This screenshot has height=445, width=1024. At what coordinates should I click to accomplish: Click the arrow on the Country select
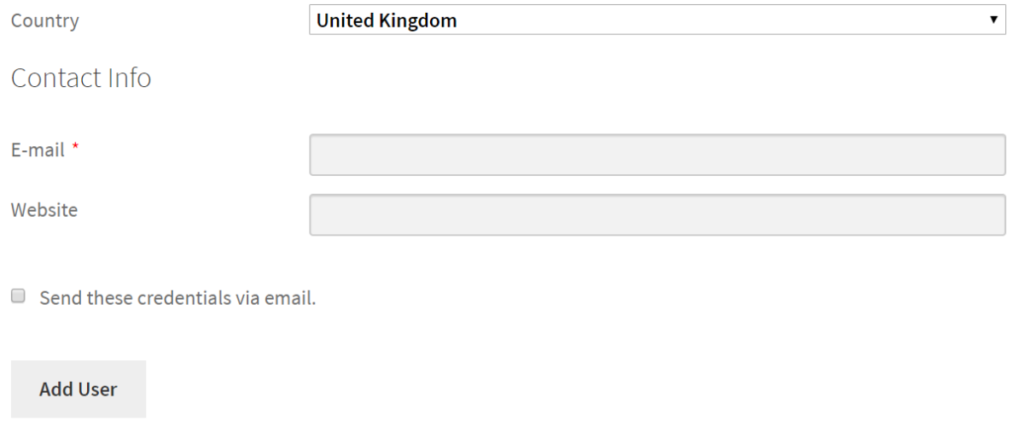point(993,20)
